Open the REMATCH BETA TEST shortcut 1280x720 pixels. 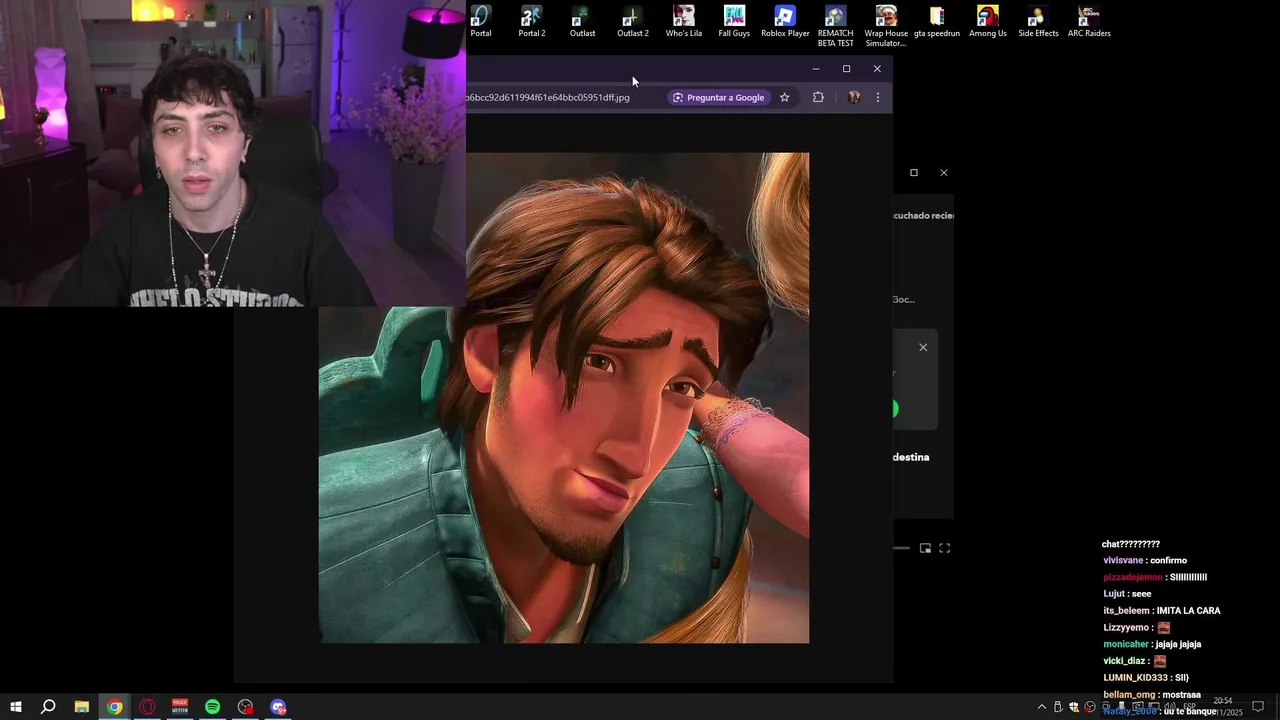[836, 26]
